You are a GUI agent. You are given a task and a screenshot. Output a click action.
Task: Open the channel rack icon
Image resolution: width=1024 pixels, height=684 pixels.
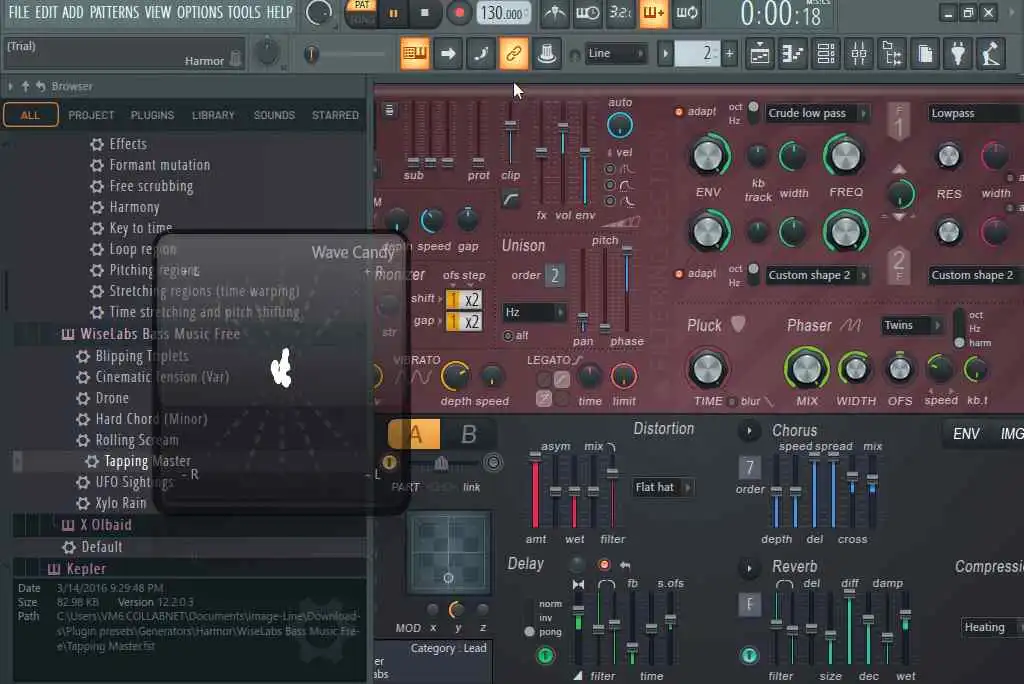[826, 54]
